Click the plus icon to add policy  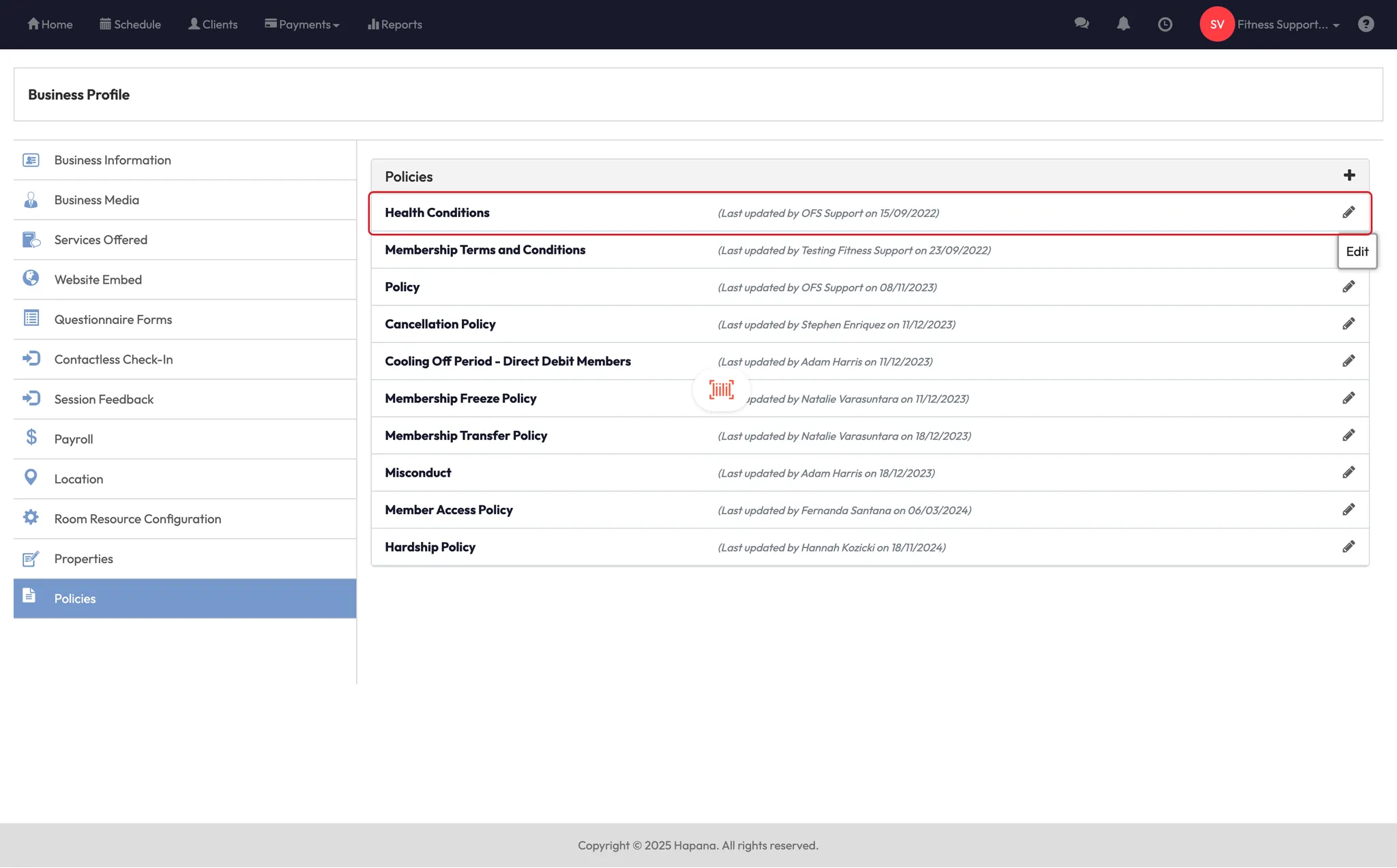(x=1349, y=176)
